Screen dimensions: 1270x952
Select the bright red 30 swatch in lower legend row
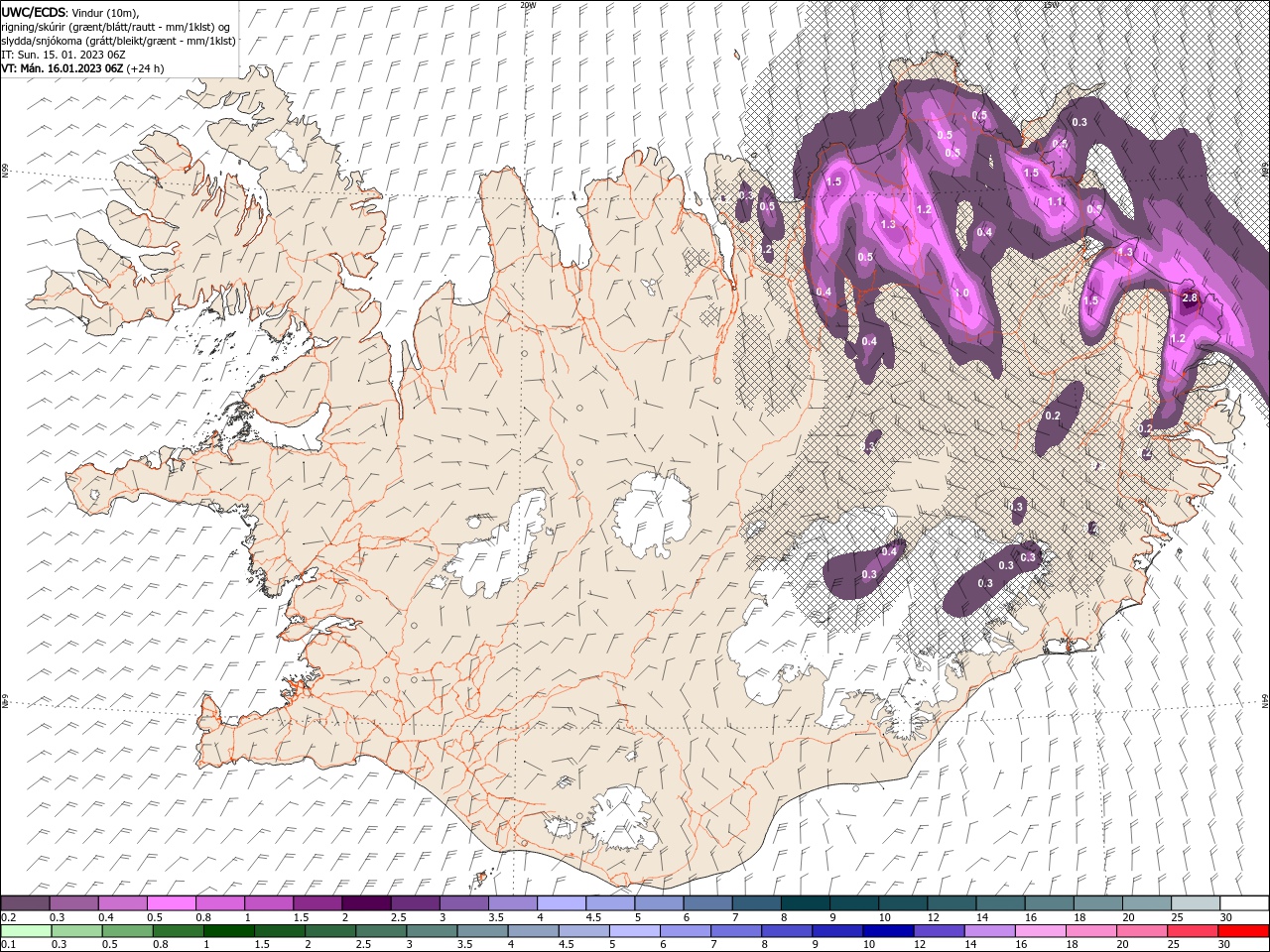coord(1243,931)
